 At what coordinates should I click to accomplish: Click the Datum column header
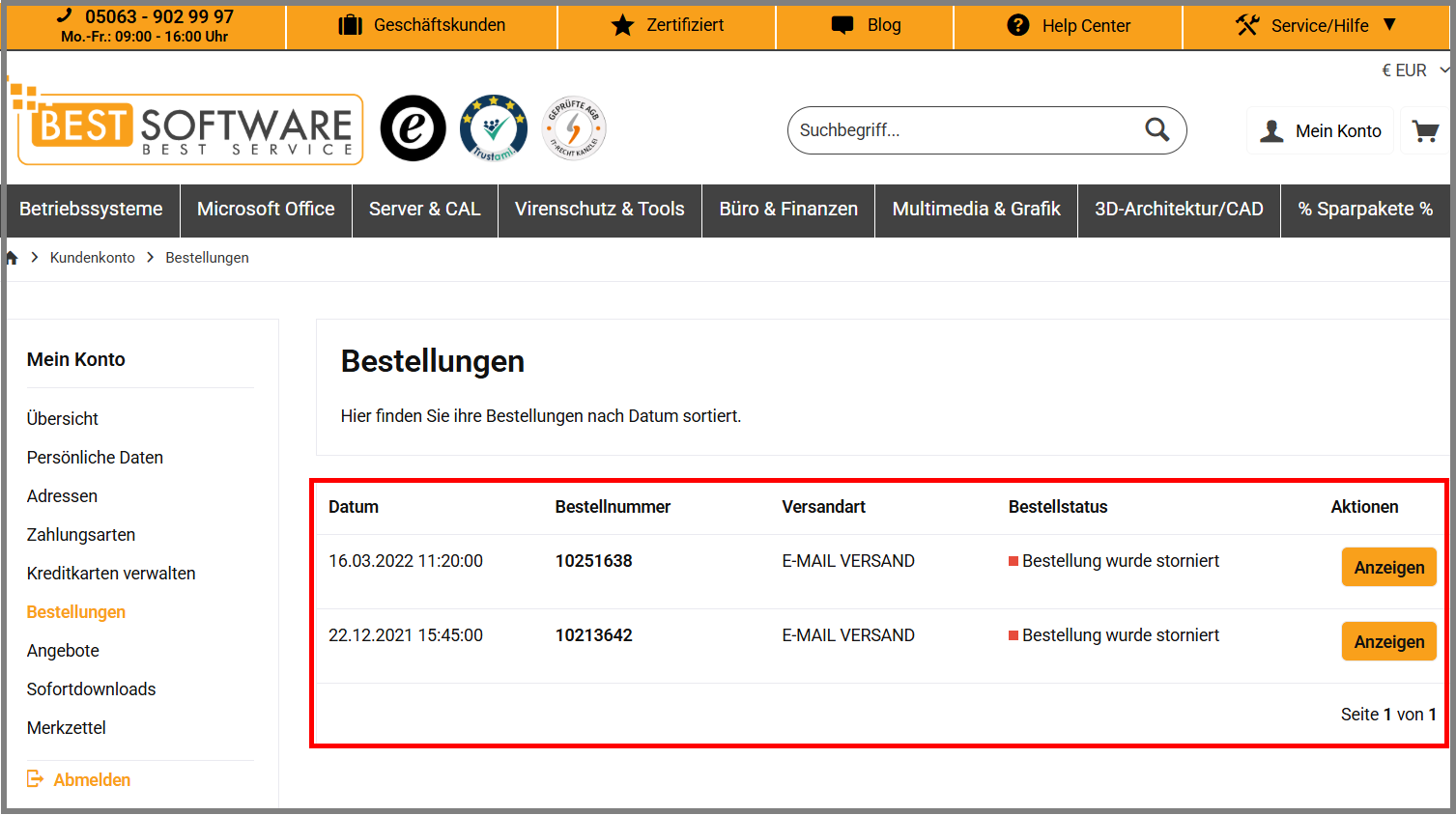point(354,507)
